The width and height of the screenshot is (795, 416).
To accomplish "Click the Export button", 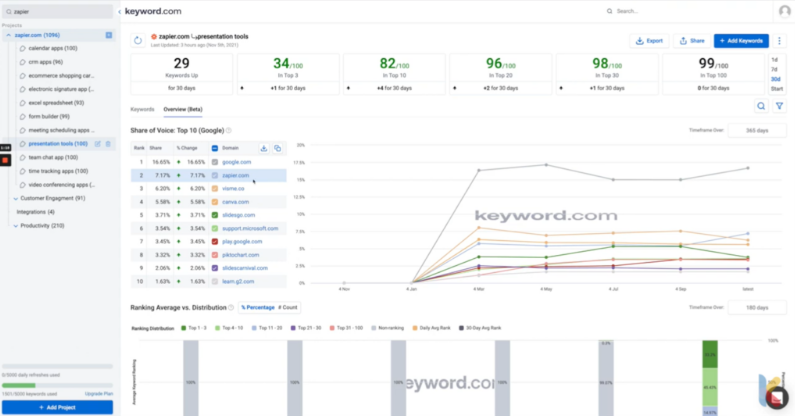I will point(649,41).
